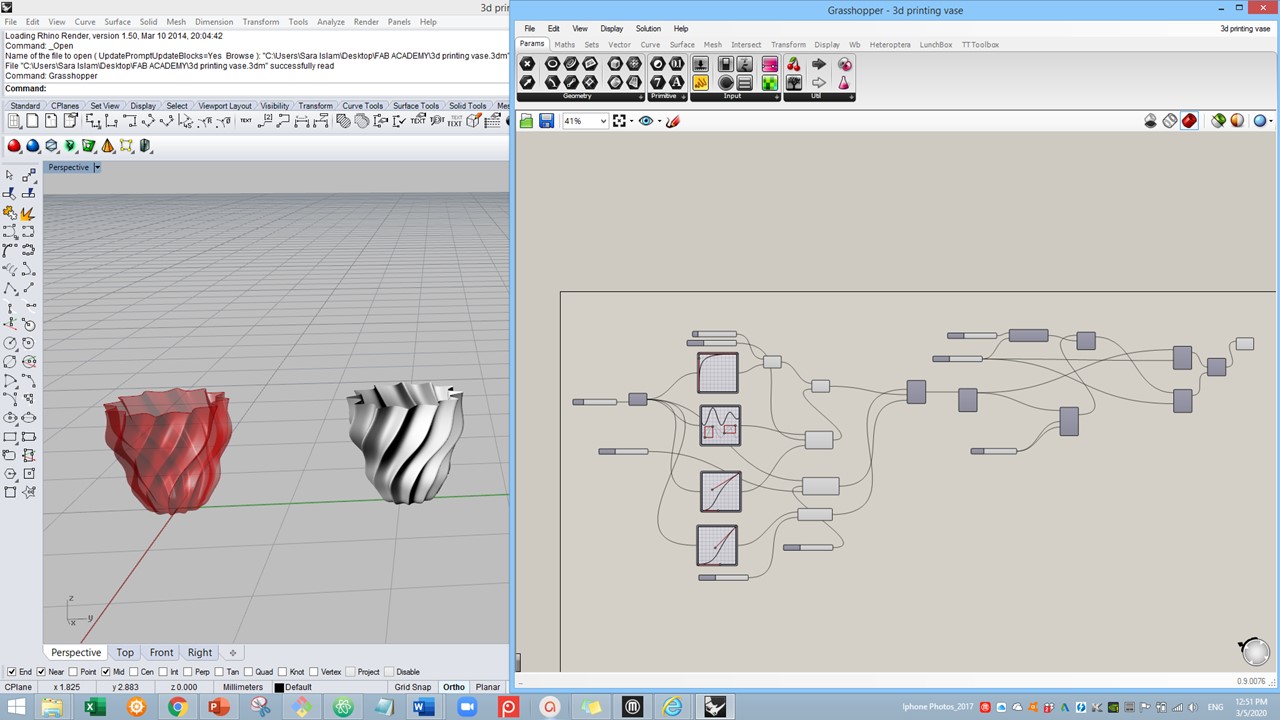Open the 41% zoom level combo box
1280x720 pixels.
click(585, 121)
